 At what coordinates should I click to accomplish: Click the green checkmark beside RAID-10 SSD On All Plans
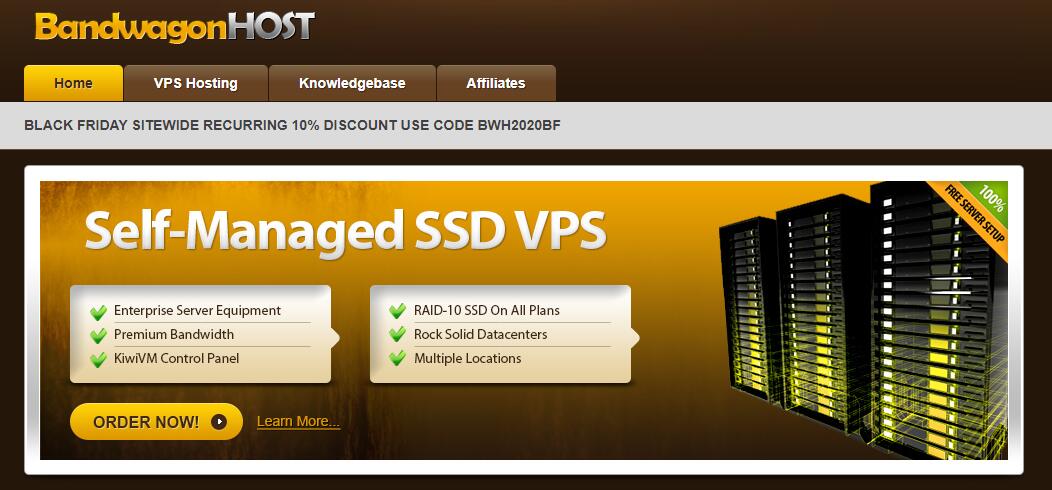point(398,311)
